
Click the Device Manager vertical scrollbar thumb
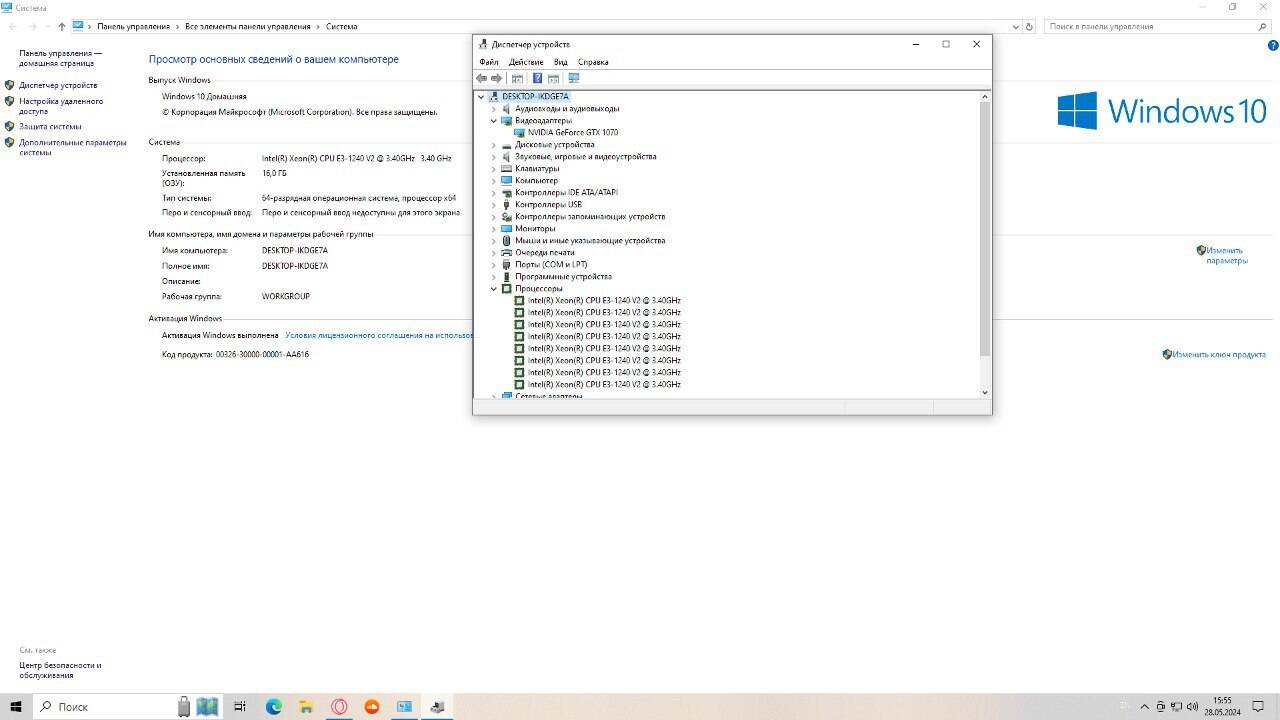click(x=985, y=228)
